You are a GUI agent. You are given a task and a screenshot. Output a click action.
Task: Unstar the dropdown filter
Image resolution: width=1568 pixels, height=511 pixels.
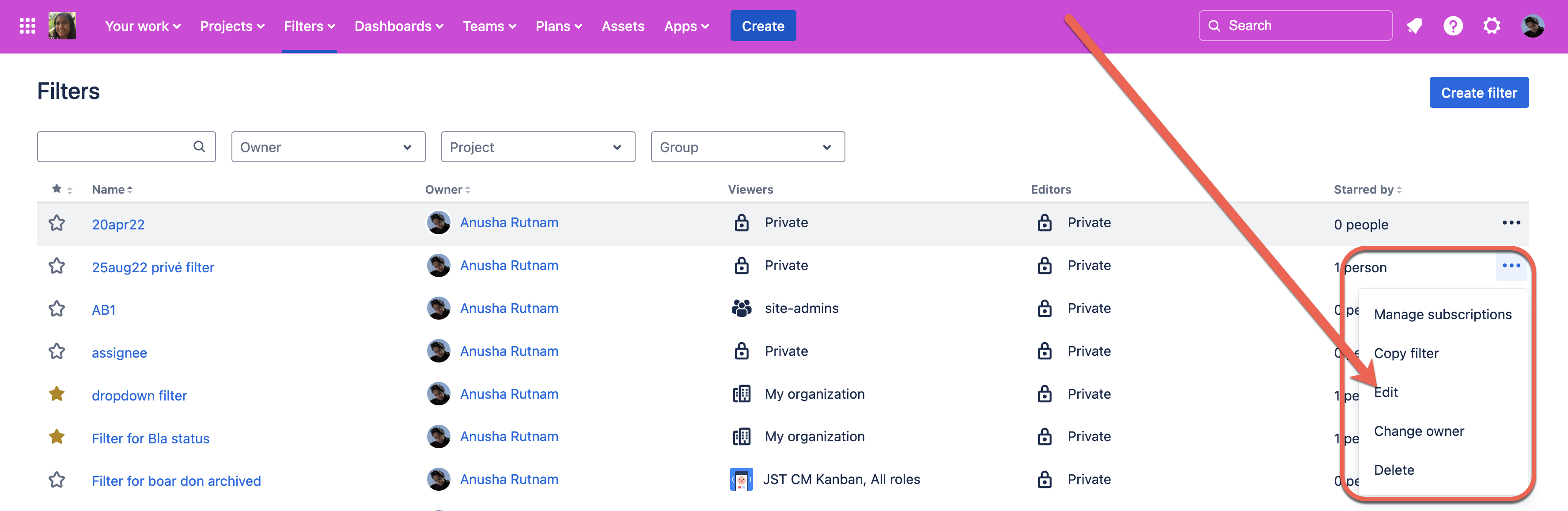57,395
